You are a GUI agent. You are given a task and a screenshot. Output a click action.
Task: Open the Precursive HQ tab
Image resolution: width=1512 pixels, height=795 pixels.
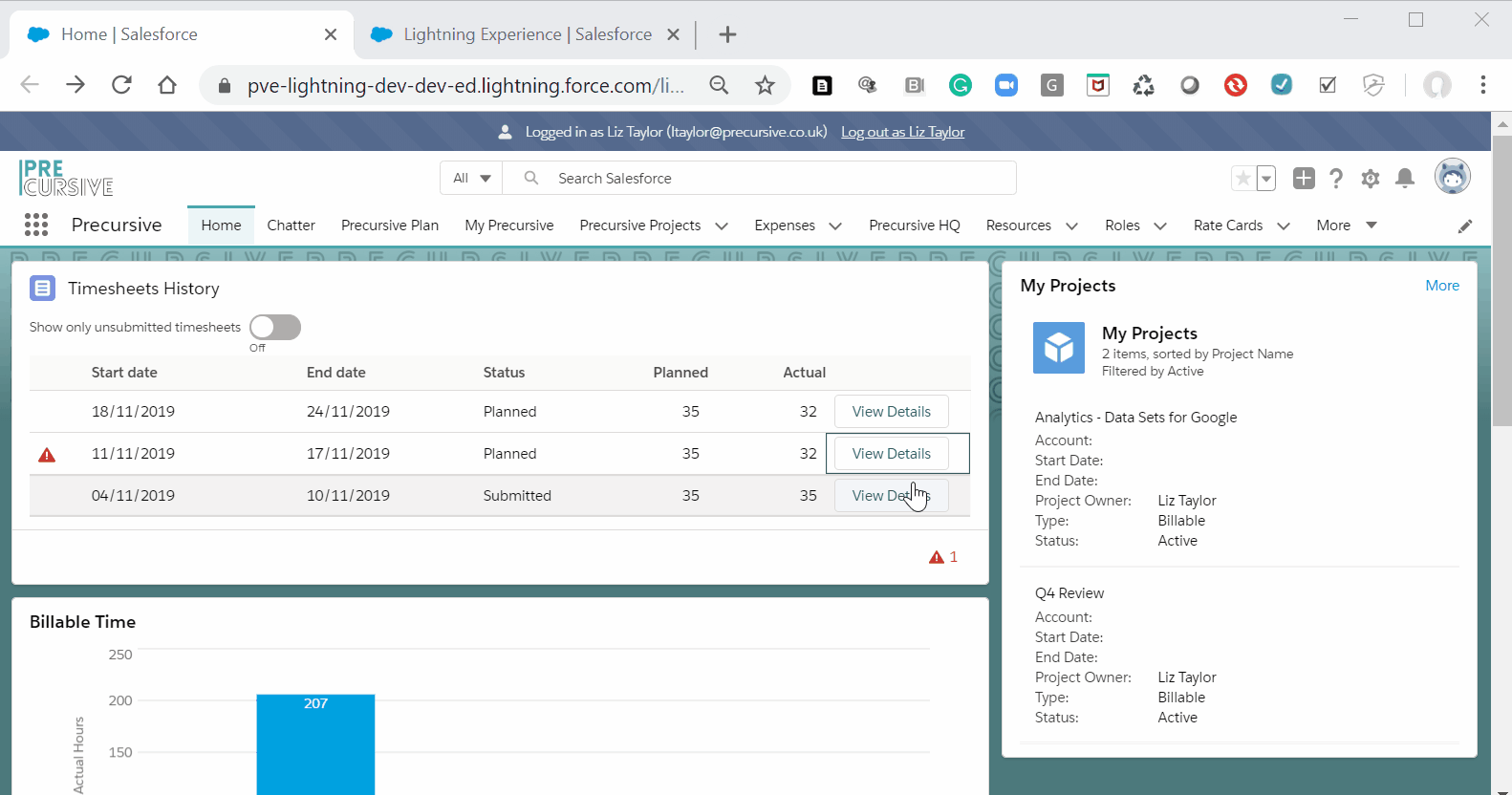[x=915, y=226]
